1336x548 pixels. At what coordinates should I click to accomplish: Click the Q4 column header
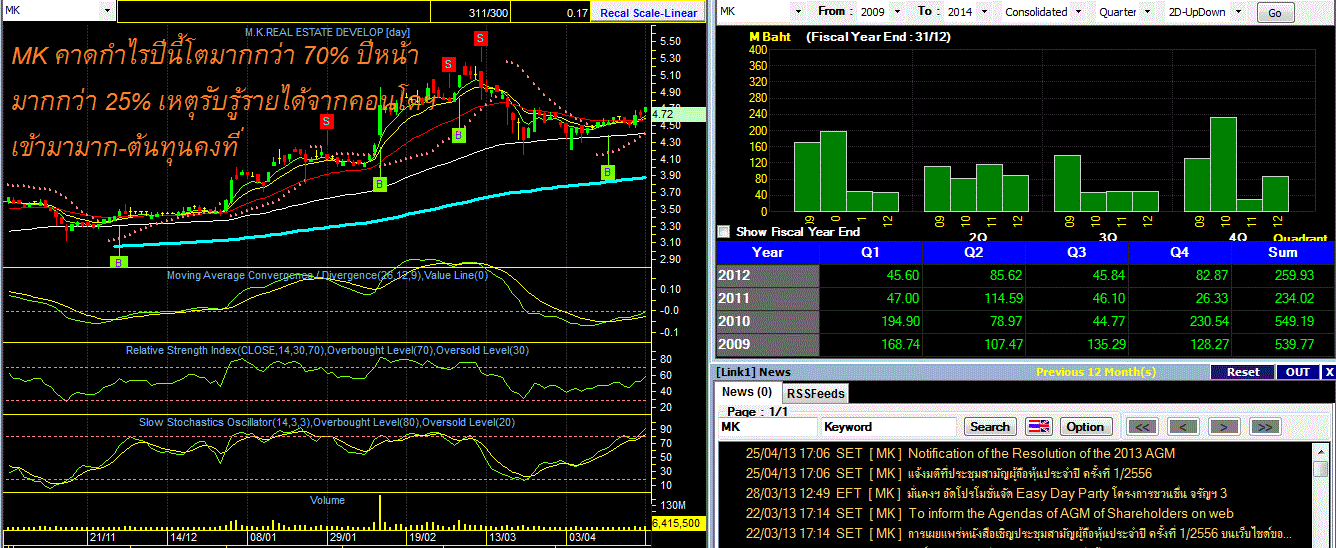(x=1179, y=253)
